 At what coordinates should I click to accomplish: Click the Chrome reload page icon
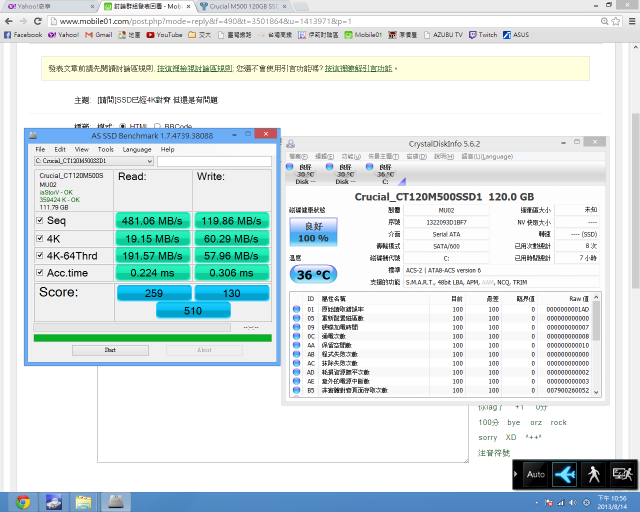(x=38, y=21)
